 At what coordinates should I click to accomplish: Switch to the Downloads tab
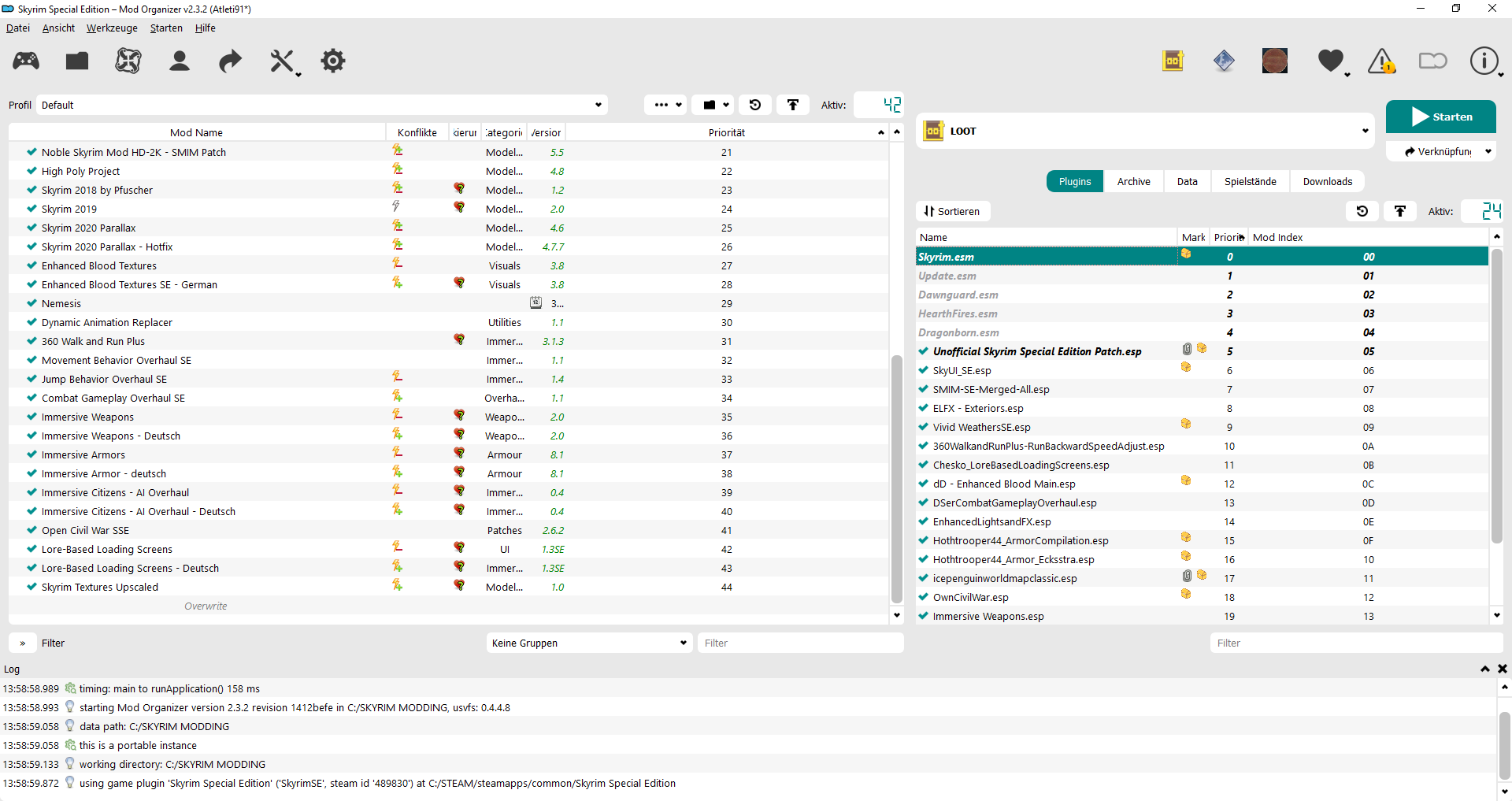(x=1327, y=181)
